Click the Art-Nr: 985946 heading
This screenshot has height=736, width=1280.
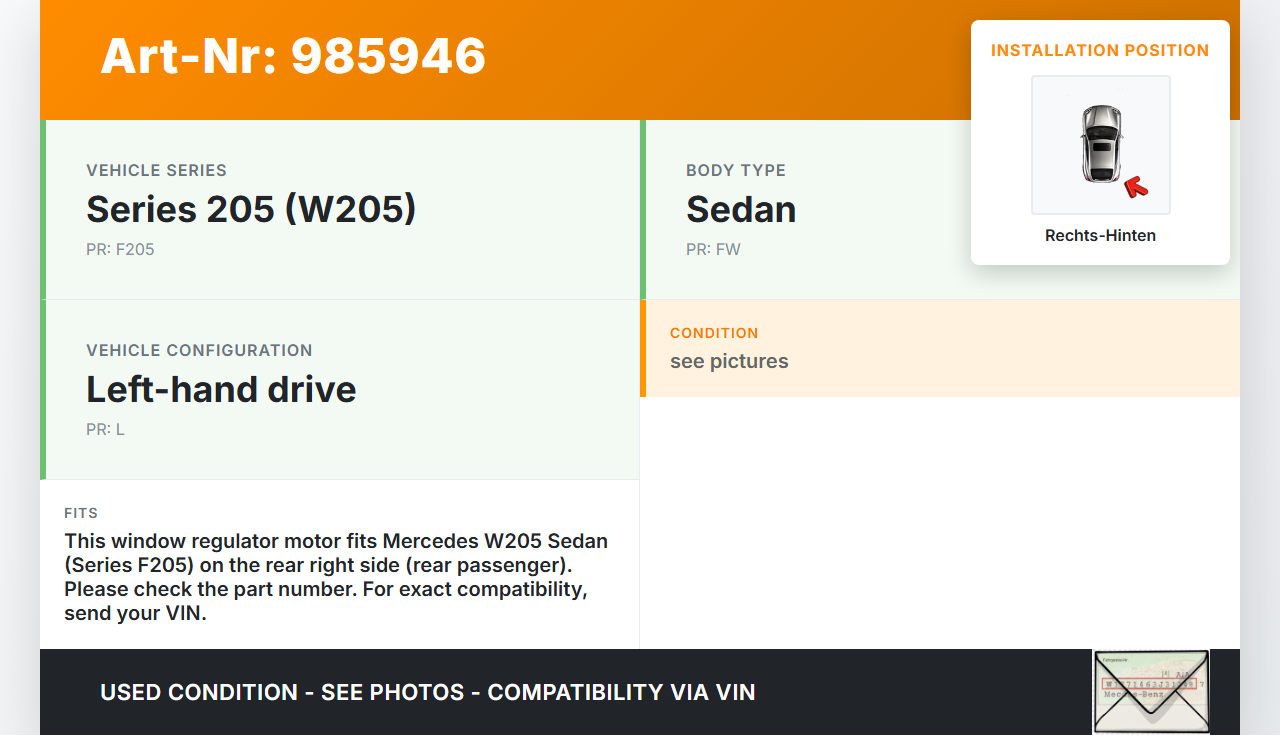293,56
